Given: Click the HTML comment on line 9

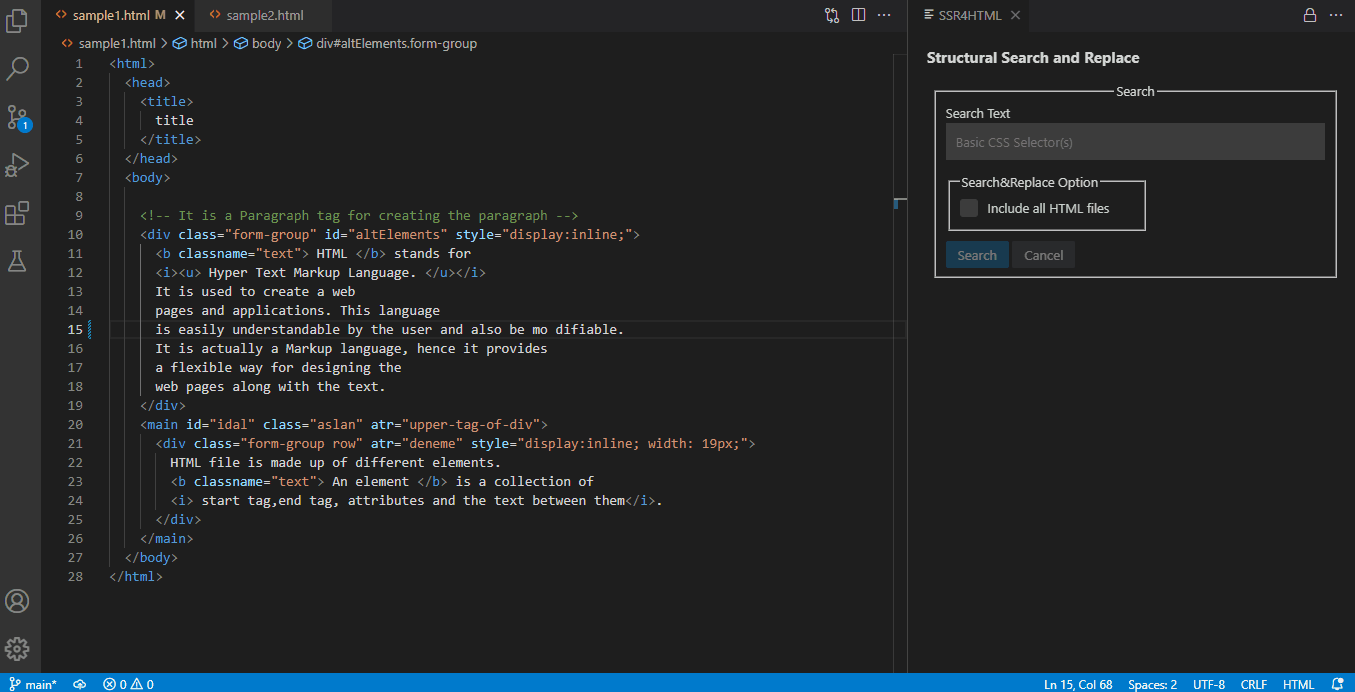Looking at the screenshot, I should (x=359, y=215).
